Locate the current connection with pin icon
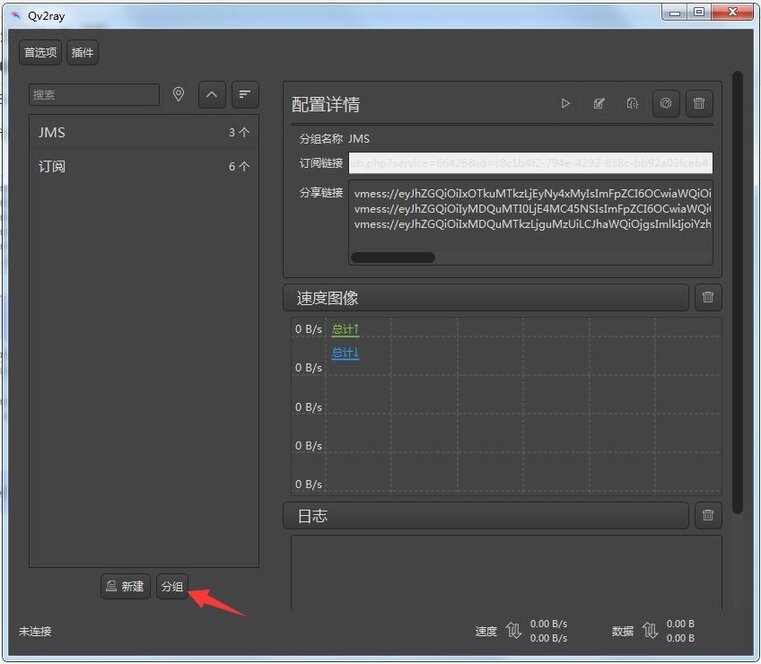 179,94
